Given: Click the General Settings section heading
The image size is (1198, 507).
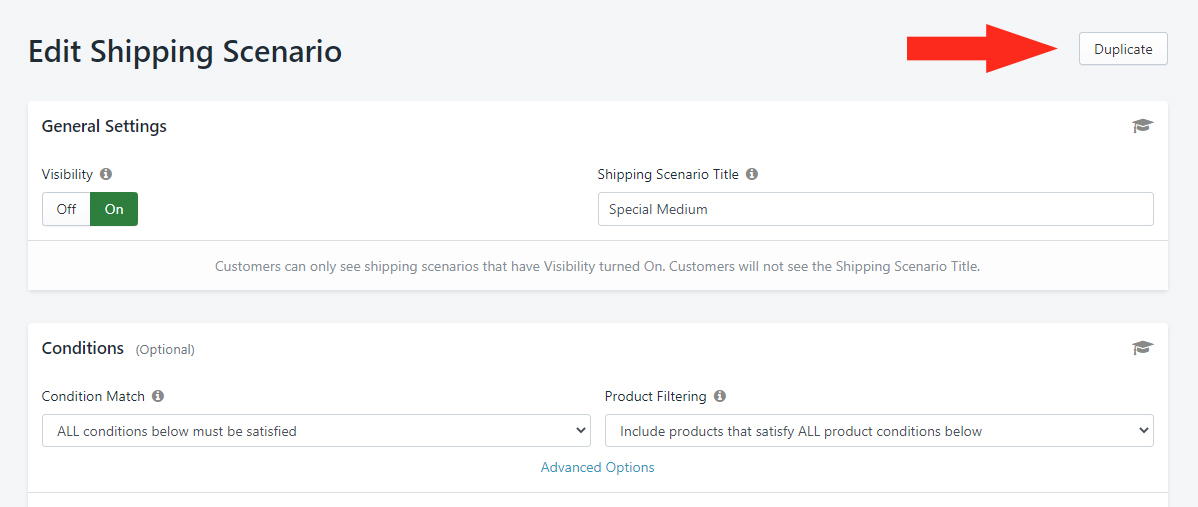Looking at the screenshot, I should pos(104,126).
